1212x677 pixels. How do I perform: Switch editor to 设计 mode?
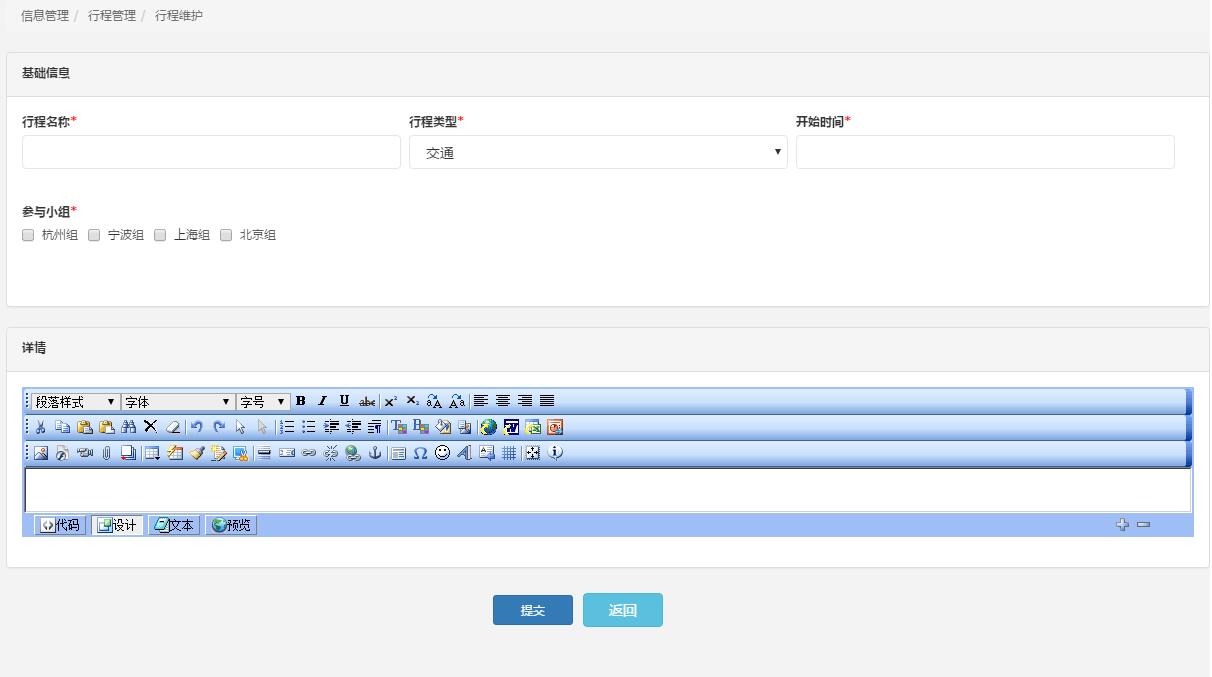coord(117,525)
